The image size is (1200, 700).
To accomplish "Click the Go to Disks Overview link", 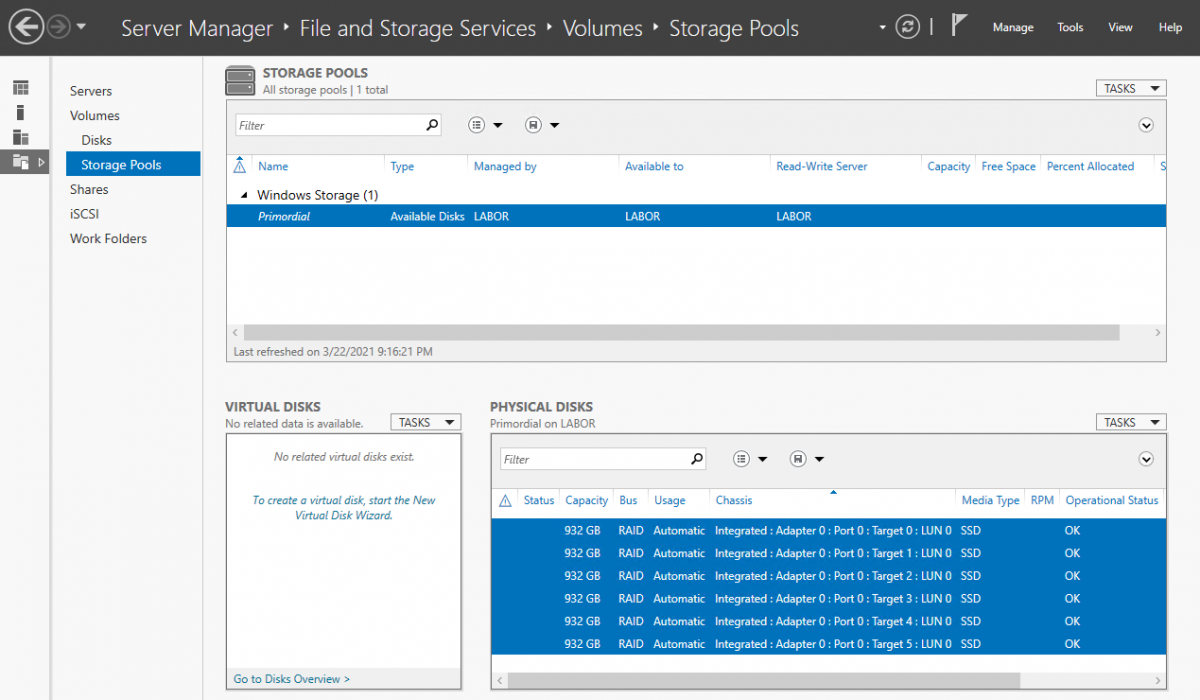I will coord(291,679).
